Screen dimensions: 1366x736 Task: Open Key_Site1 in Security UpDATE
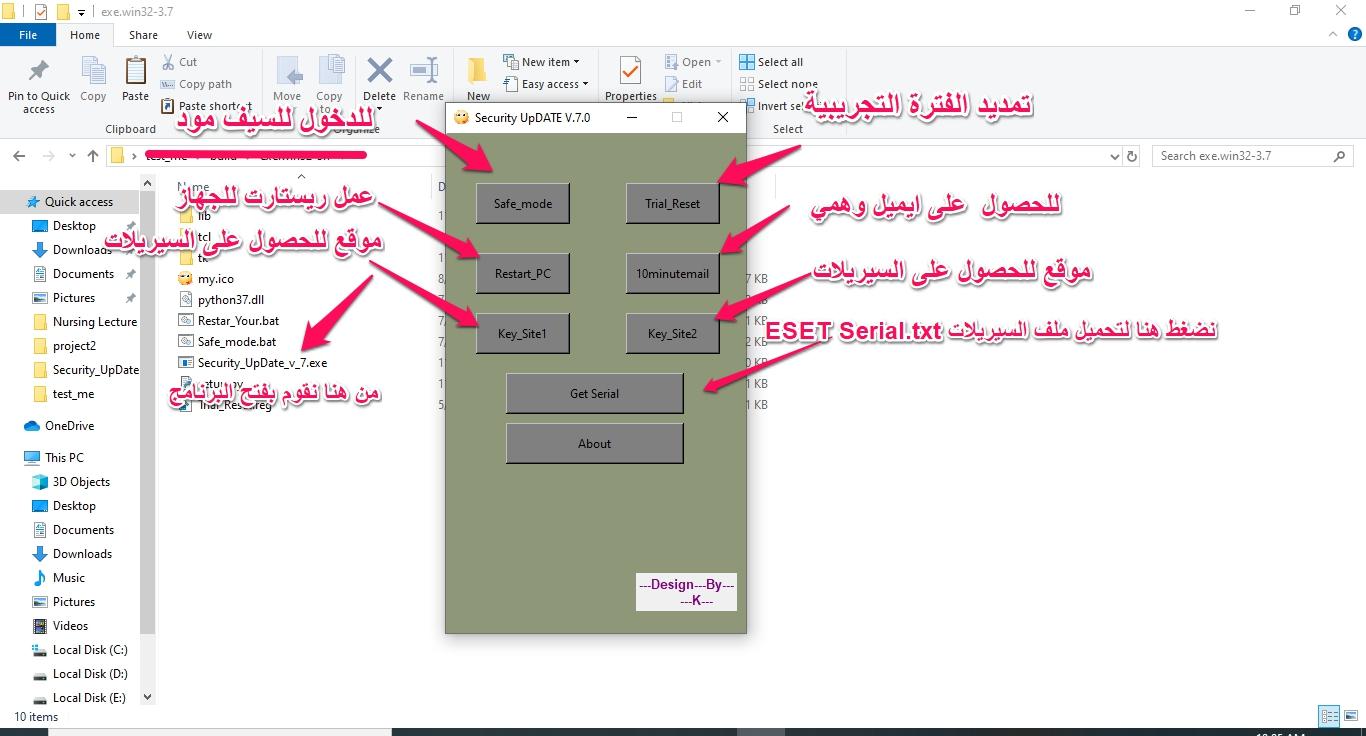pos(522,333)
